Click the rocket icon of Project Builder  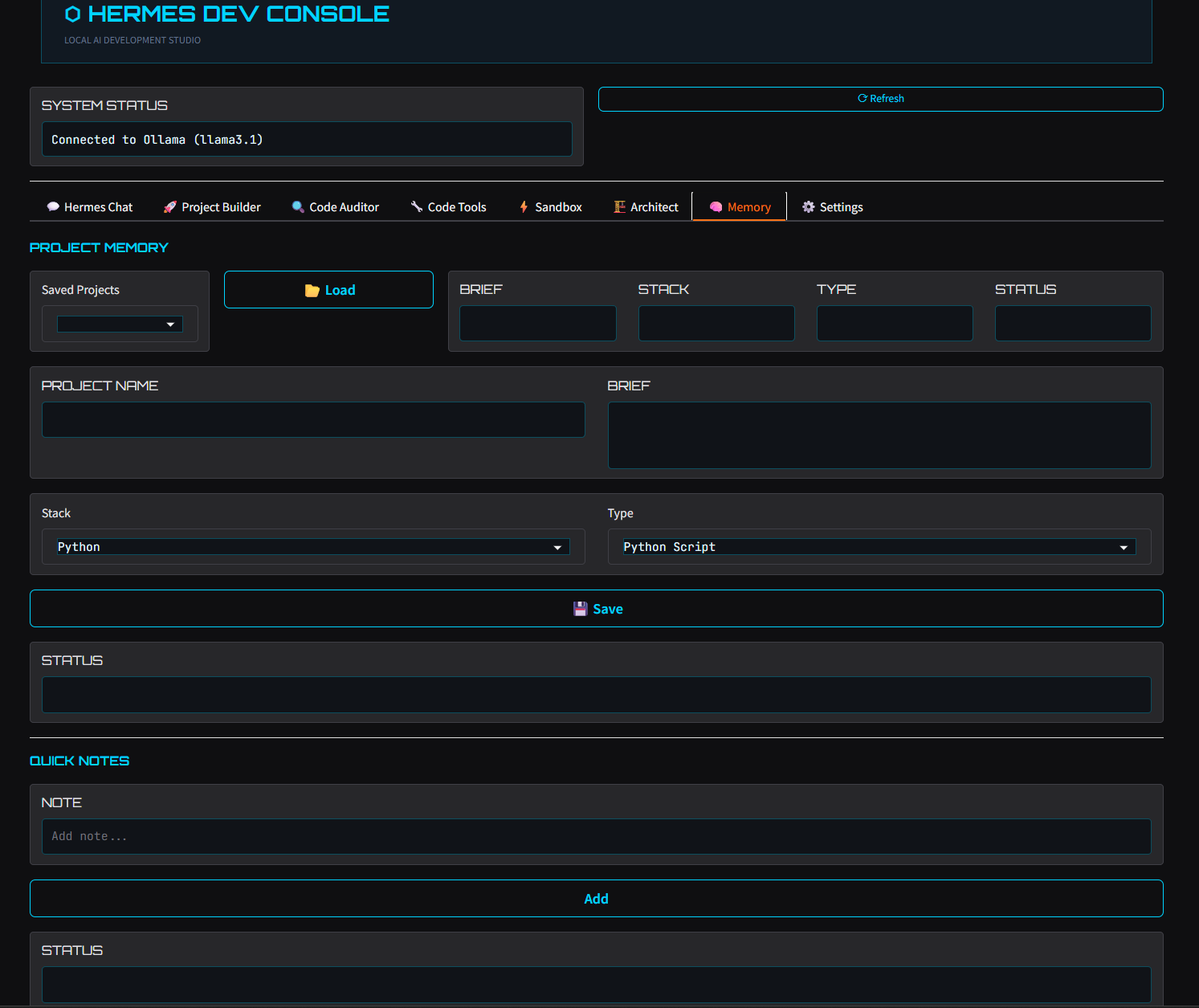[169, 207]
